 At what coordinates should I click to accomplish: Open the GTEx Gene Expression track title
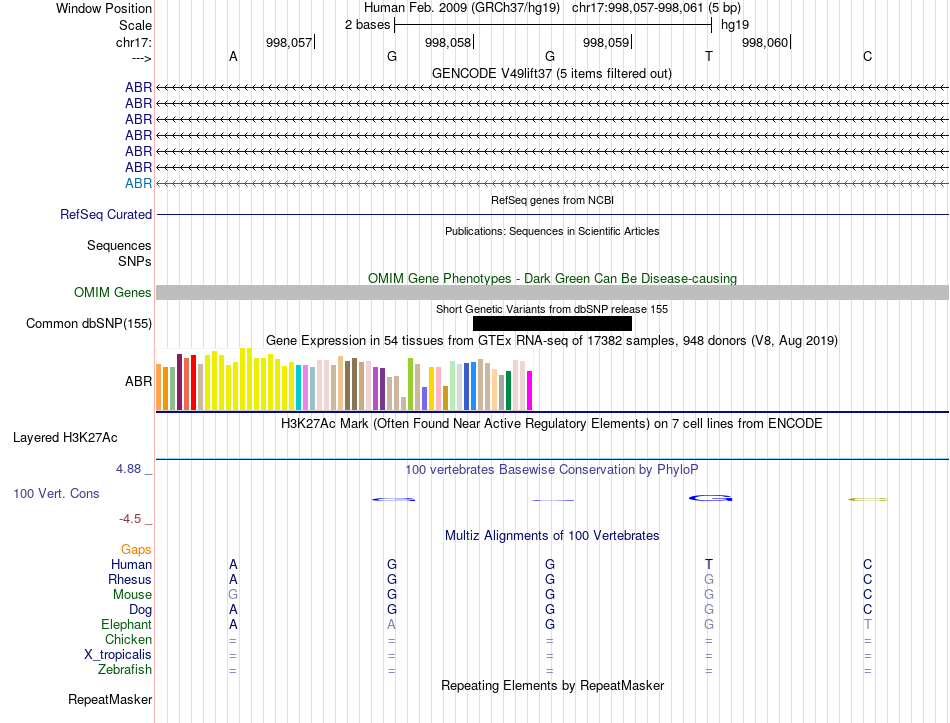[x=552, y=341]
